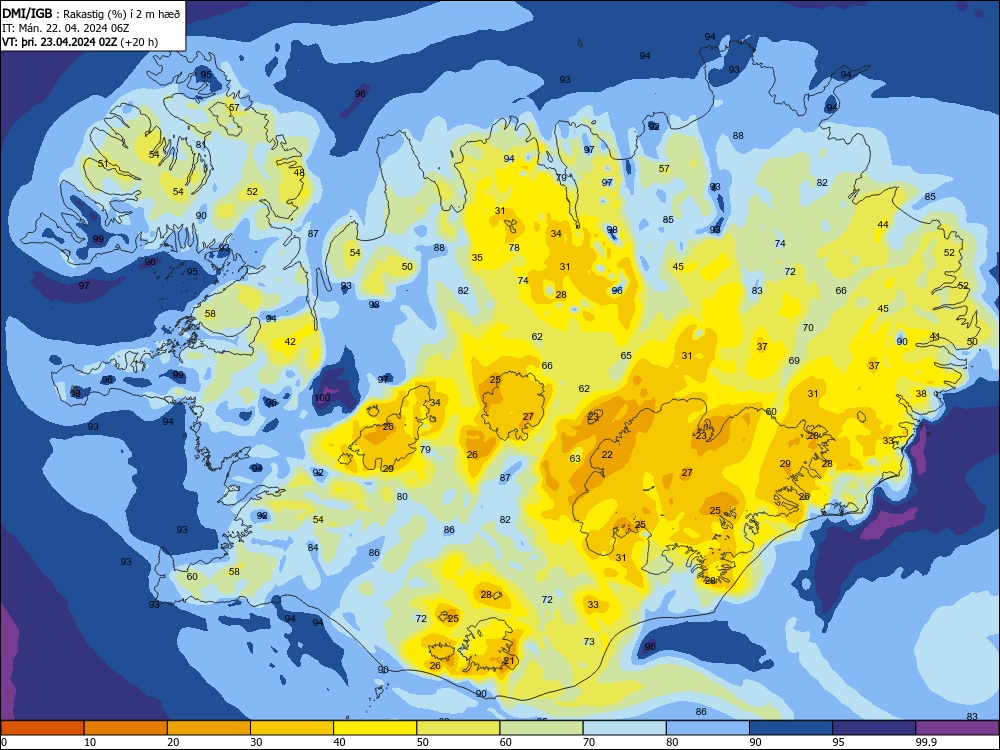Click the humidity value '21' in the south
This screenshot has height=750, width=1000.
click(x=509, y=661)
